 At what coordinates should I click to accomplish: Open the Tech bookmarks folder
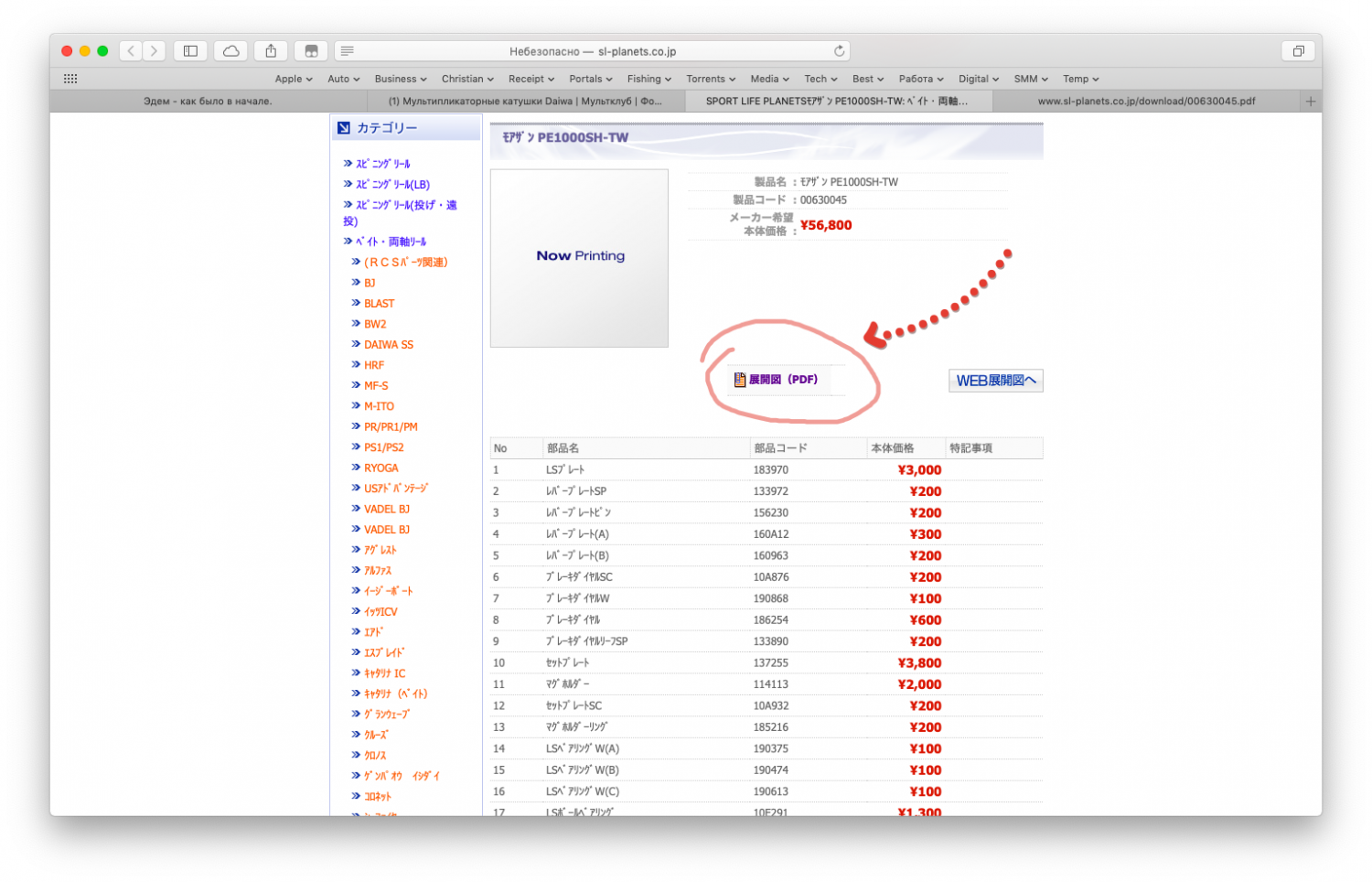(x=821, y=79)
